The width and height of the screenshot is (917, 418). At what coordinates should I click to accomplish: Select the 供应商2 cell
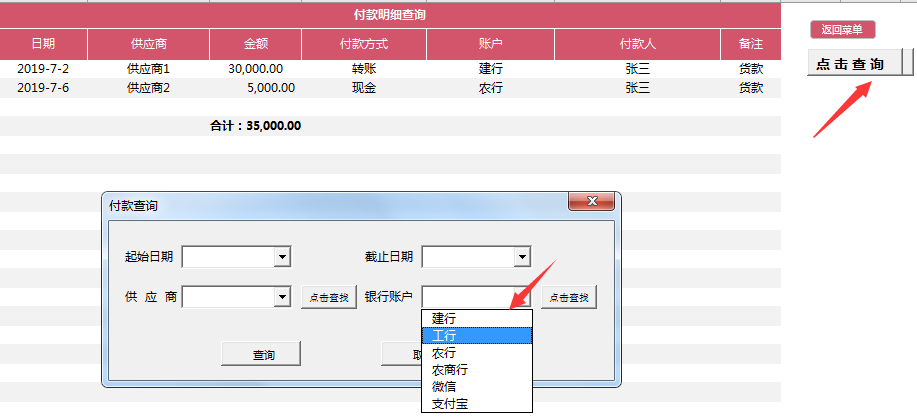[149, 88]
